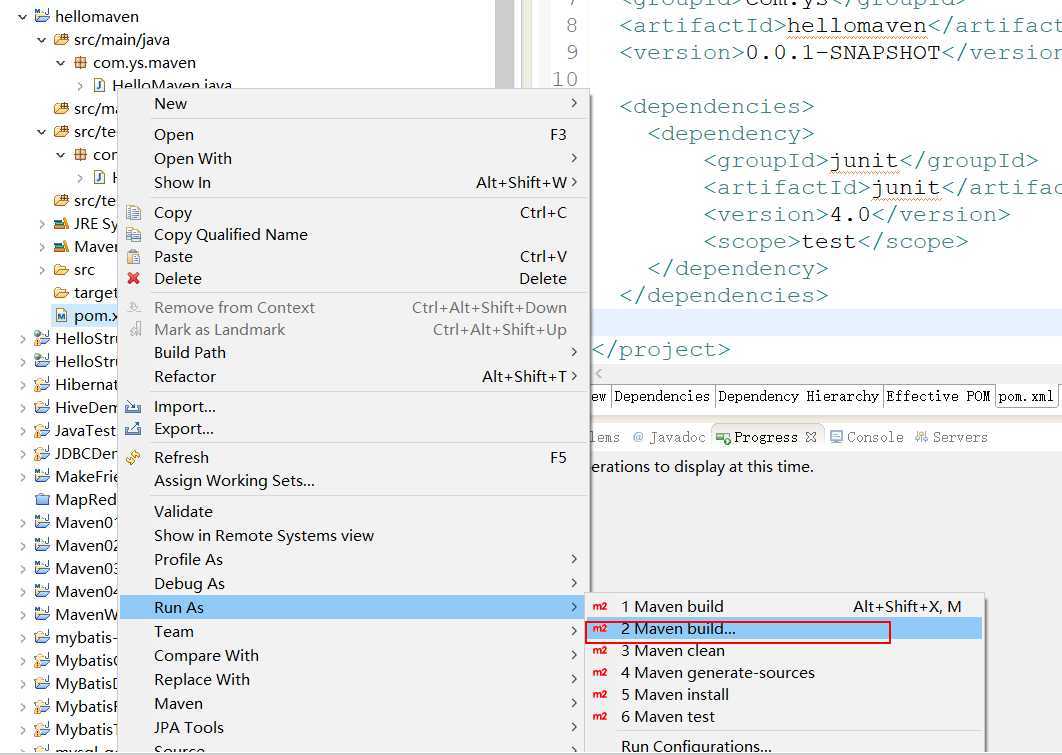1062x755 pixels.
Task: Click m2 icon beside 1 Maven build
Action: pyautogui.click(x=600, y=607)
